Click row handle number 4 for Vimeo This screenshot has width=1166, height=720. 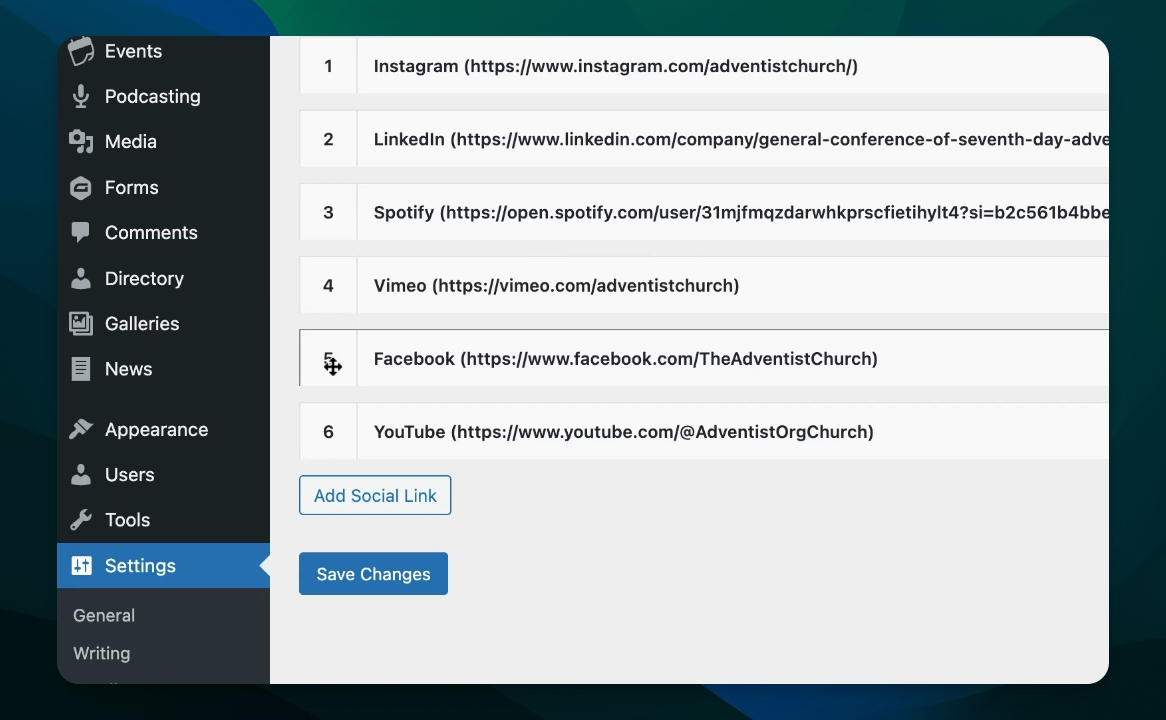(x=328, y=286)
